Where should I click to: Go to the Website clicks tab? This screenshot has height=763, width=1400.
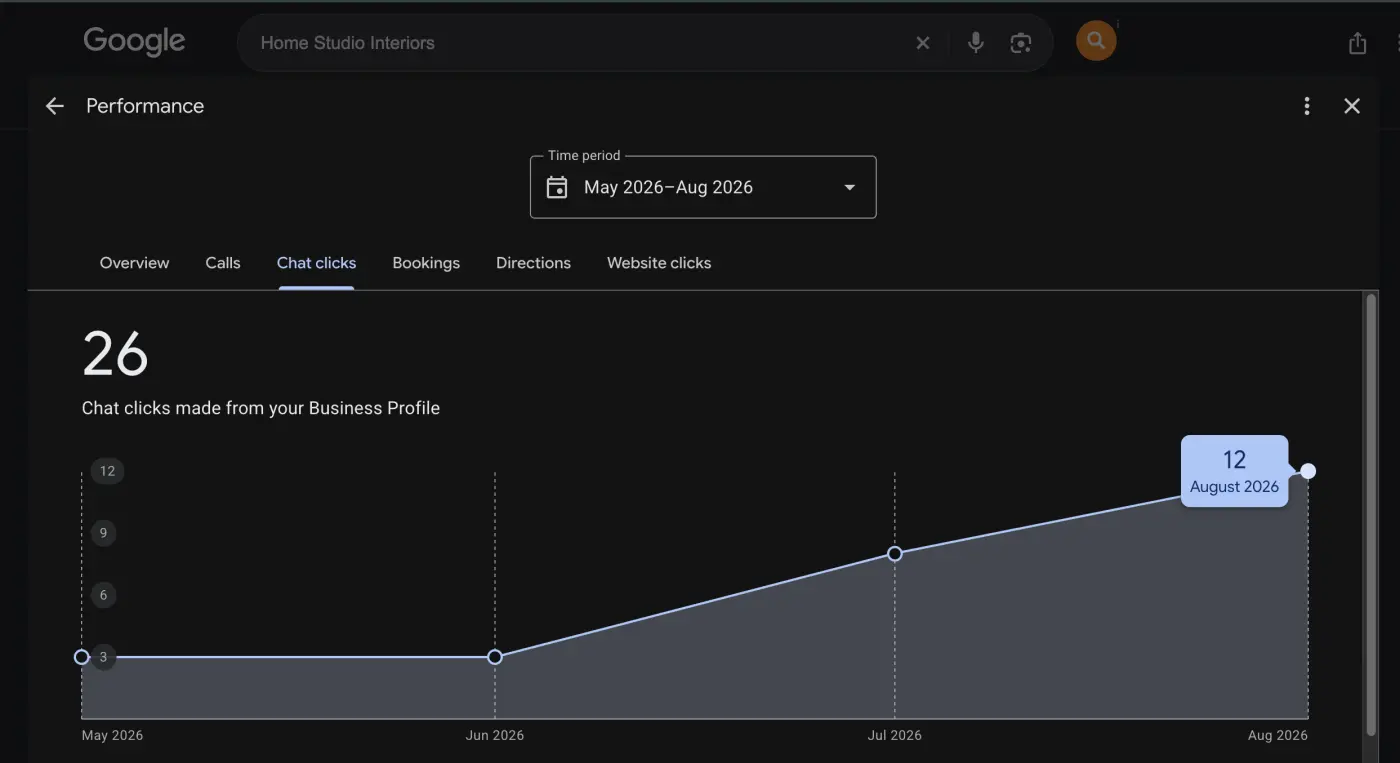(x=659, y=263)
